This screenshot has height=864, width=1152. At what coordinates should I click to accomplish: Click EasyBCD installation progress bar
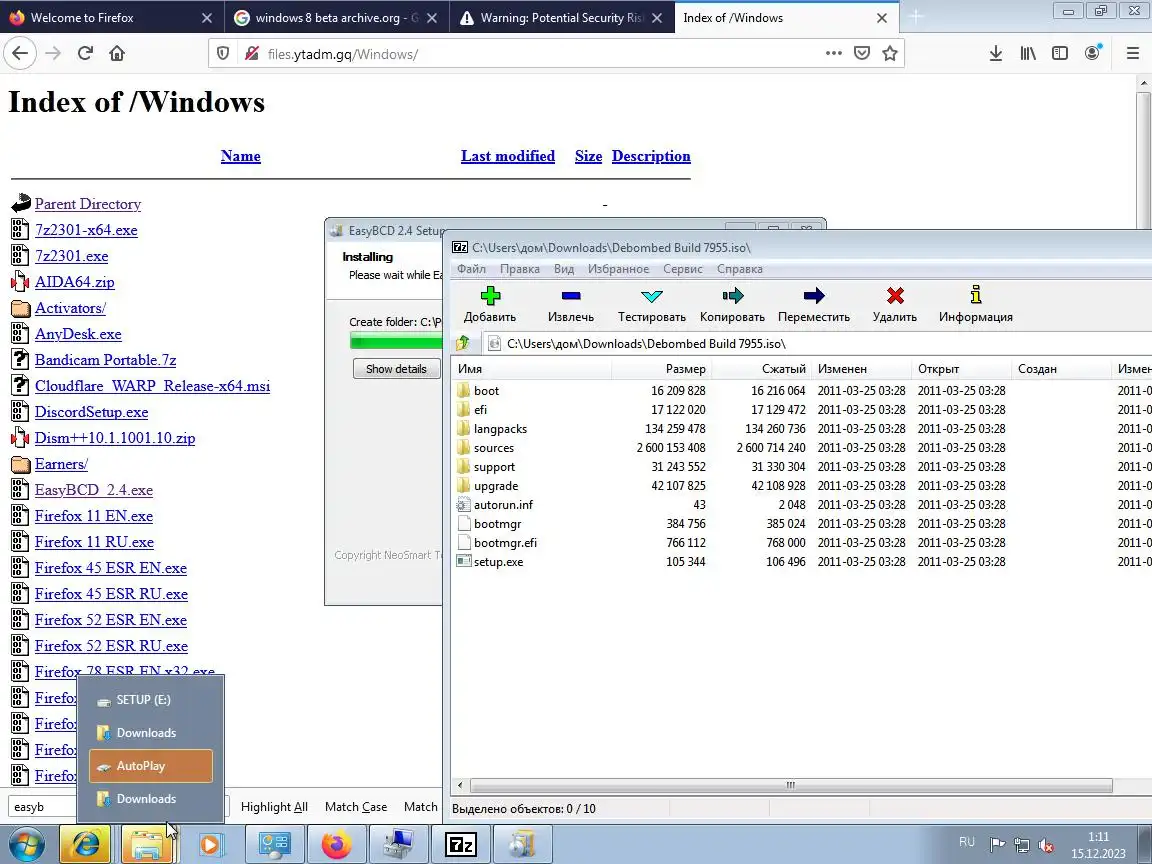(x=396, y=340)
